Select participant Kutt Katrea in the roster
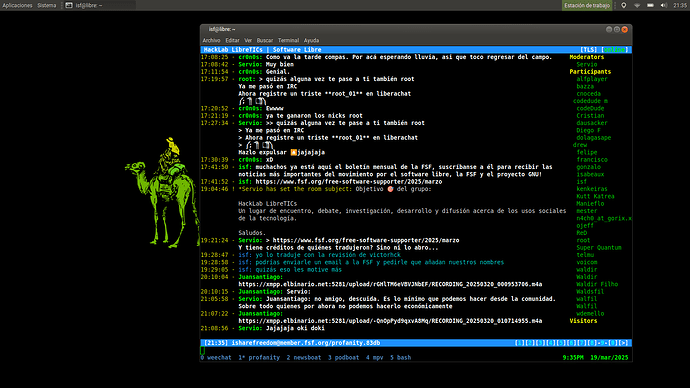Image resolution: width=690 pixels, height=388 pixels. 595,196
